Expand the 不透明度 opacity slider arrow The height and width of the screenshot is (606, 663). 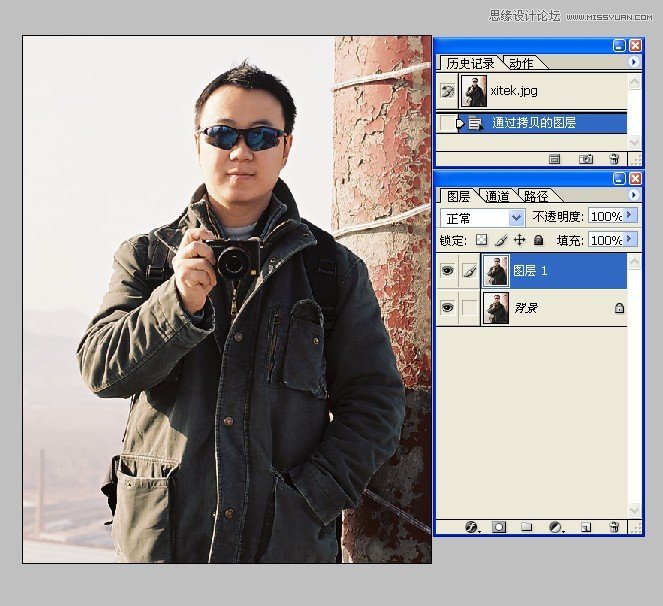pos(631,216)
